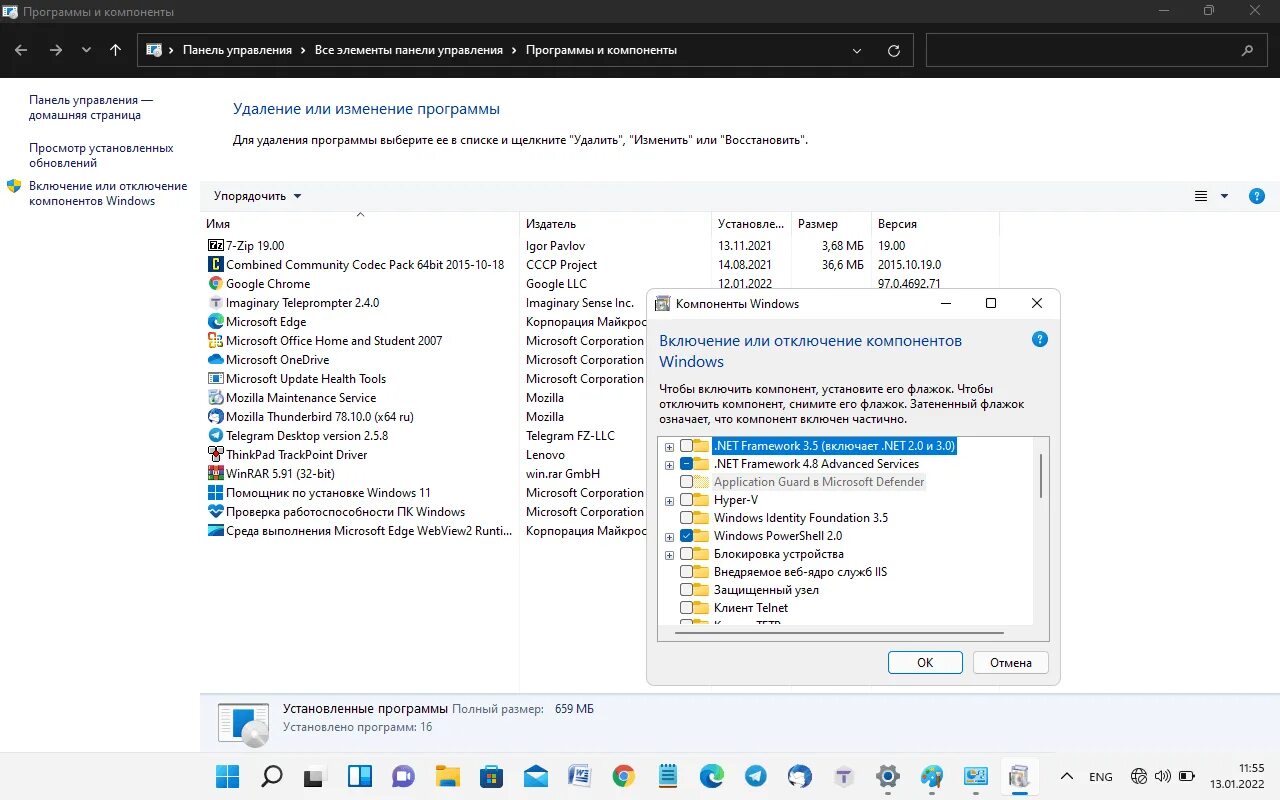Expand Блокировка устройства tree node
The image size is (1280, 800).
click(x=669, y=554)
